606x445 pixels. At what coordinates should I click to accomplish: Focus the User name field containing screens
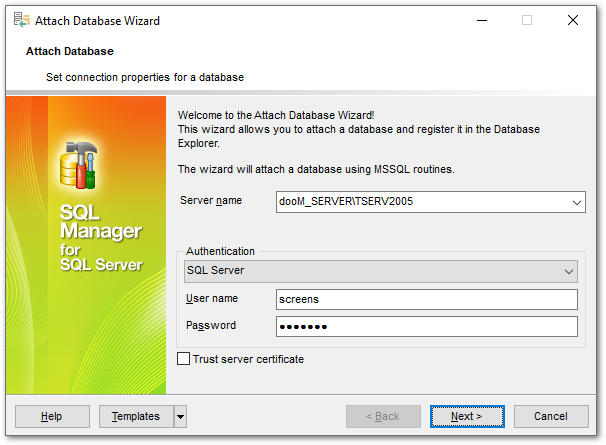point(426,300)
